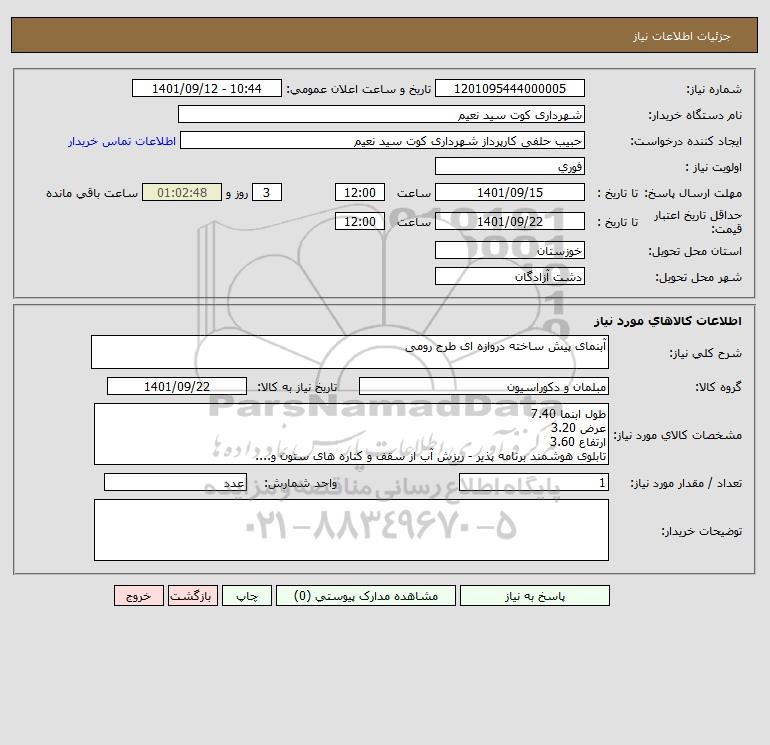
Task: Click the label شماره نیاز:
Action: (714, 89)
